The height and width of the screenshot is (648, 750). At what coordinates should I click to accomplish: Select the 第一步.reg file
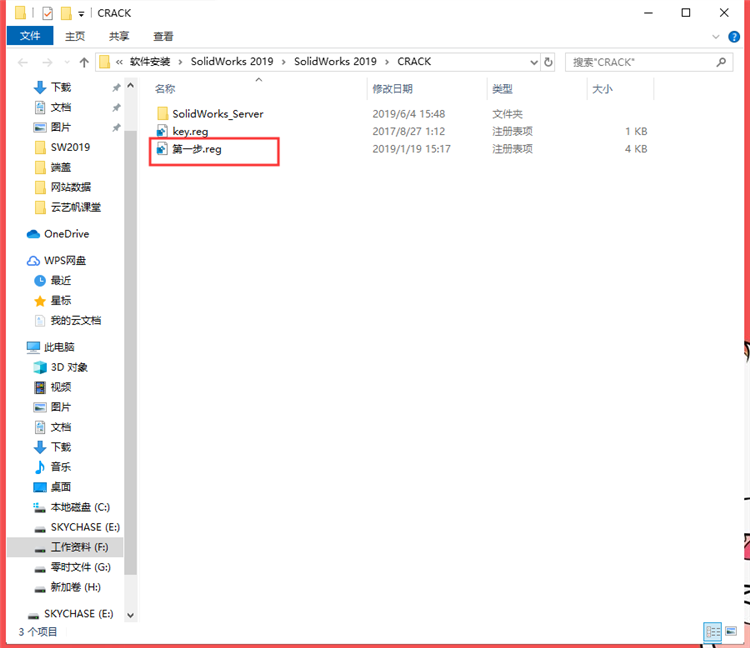pos(197,149)
